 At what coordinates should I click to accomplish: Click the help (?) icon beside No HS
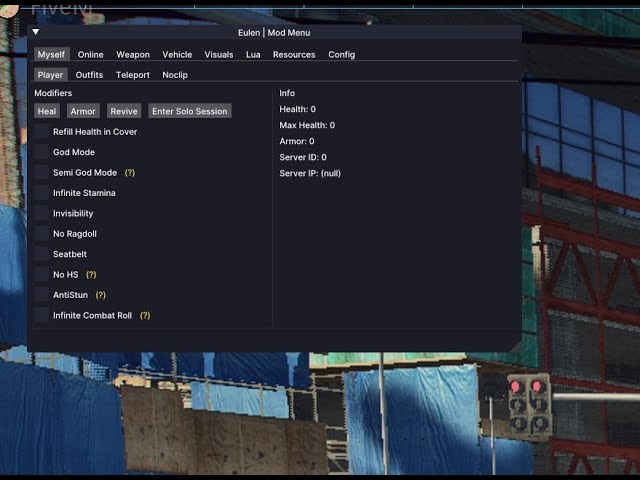[91, 275]
